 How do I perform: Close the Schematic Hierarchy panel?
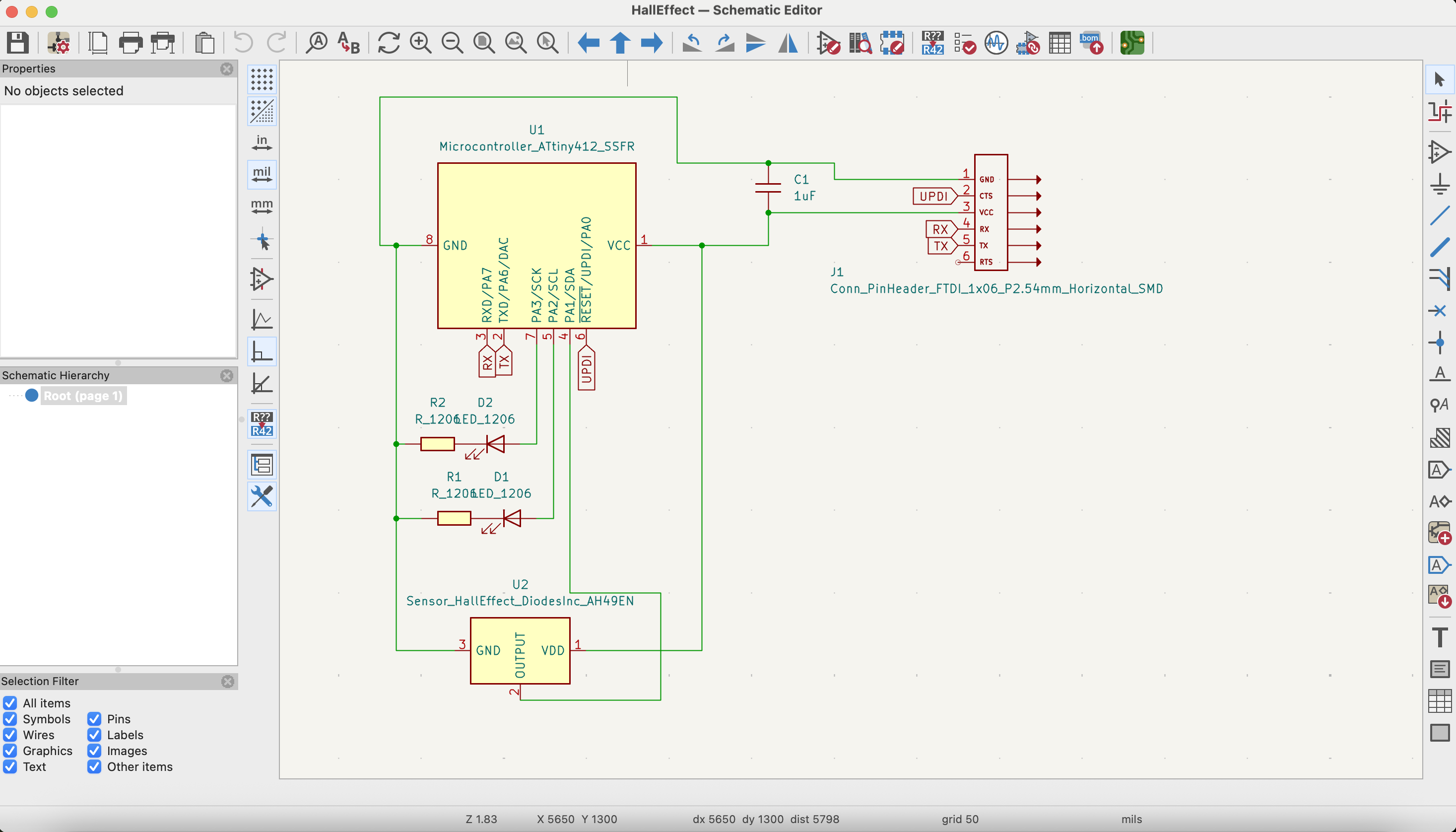click(x=227, y=375)
